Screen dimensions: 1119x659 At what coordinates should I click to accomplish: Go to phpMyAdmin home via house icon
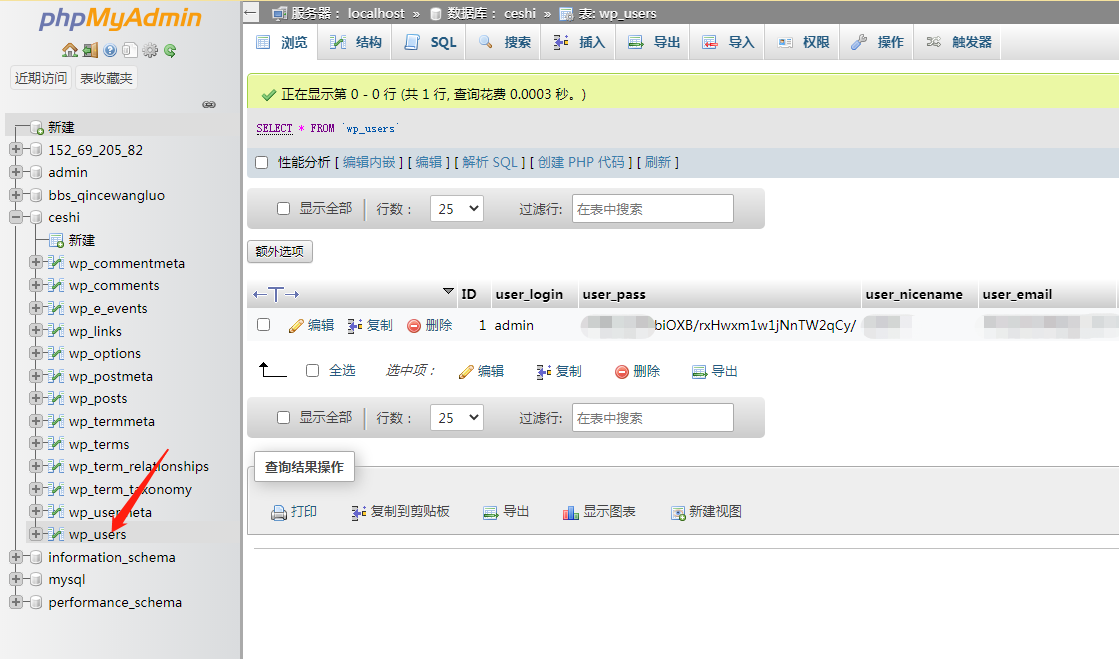[70, 50]
